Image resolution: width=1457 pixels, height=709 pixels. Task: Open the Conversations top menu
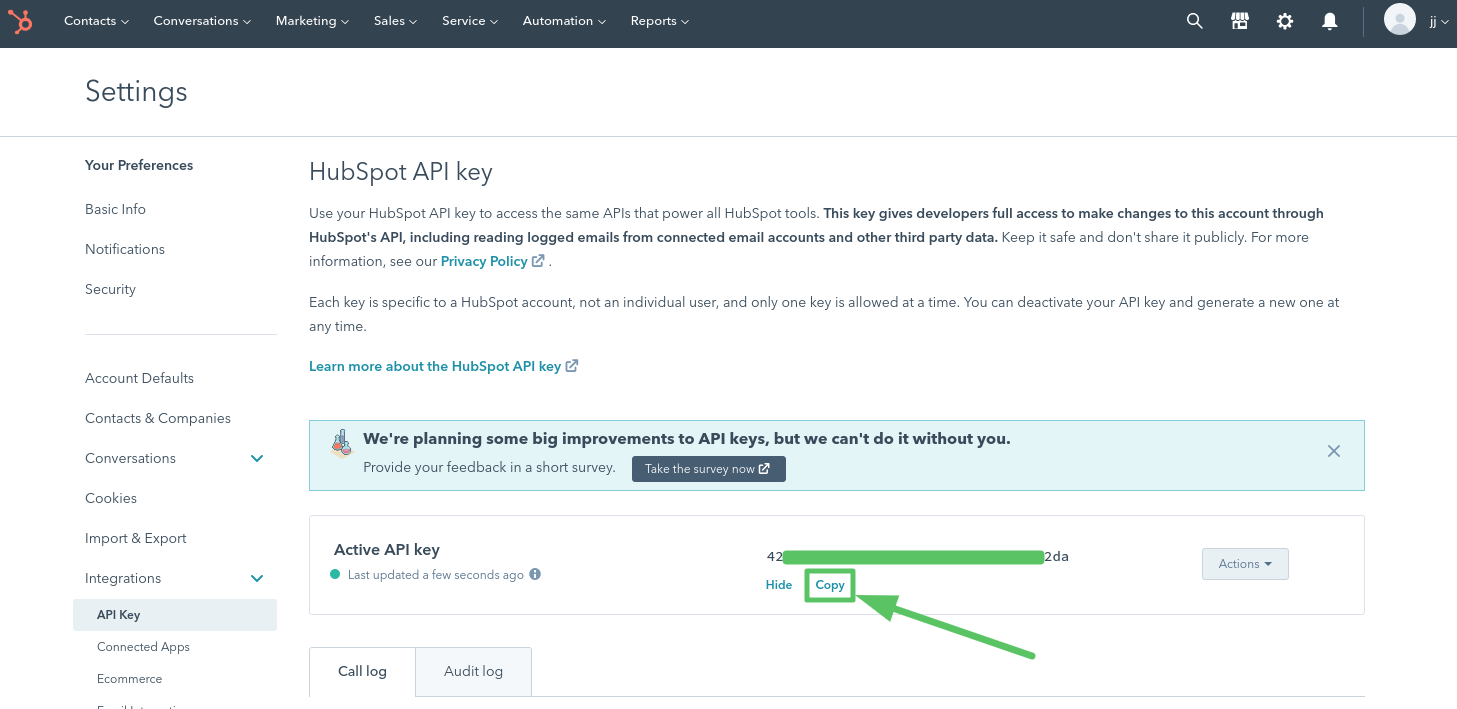pos(202,21)
